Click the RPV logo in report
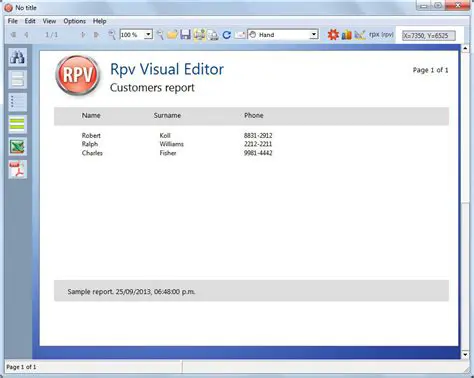This screenshot has height=378, width=474. (x=78, y=75)
